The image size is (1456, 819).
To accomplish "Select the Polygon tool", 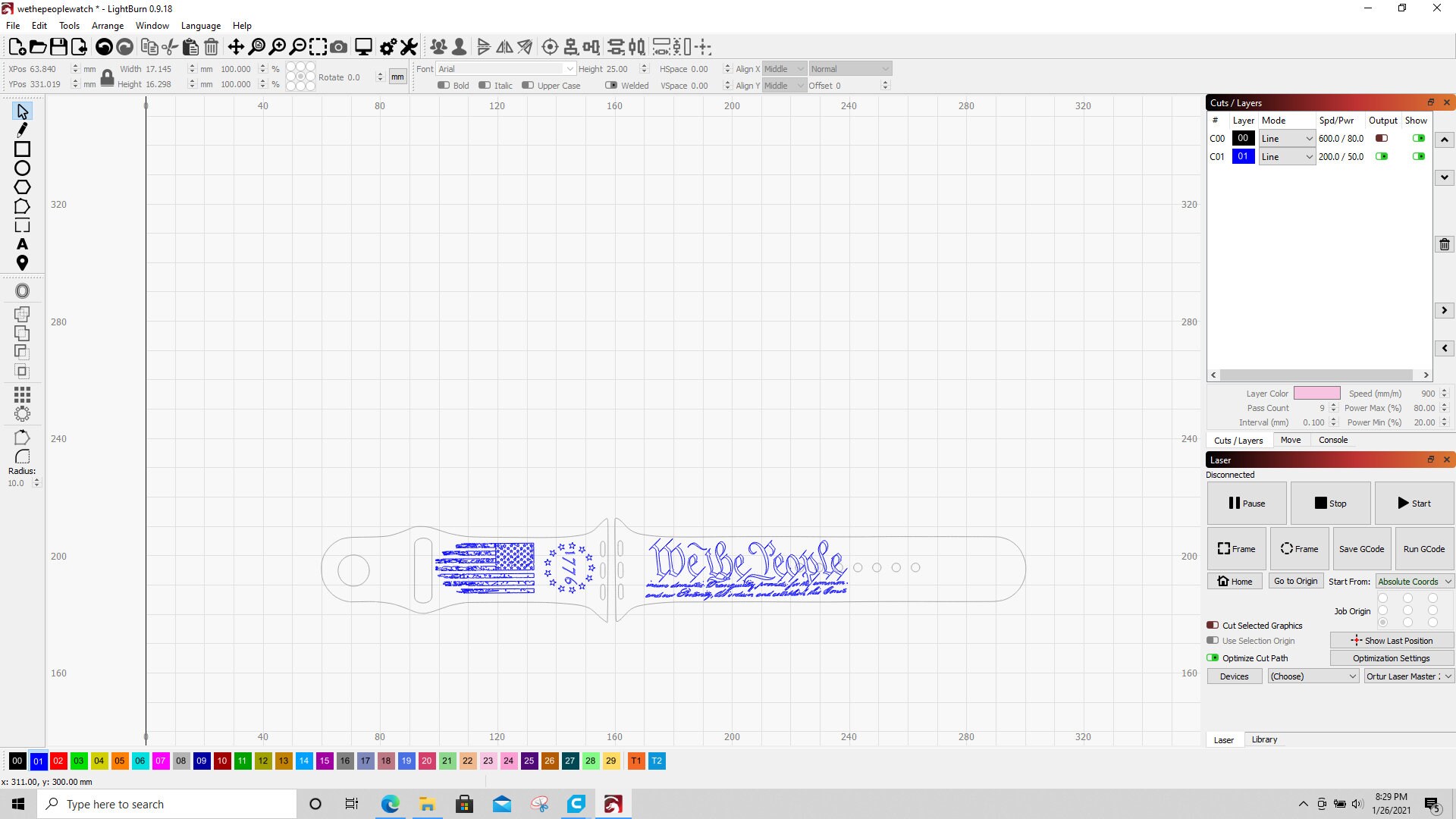I will tap(22, 187).
